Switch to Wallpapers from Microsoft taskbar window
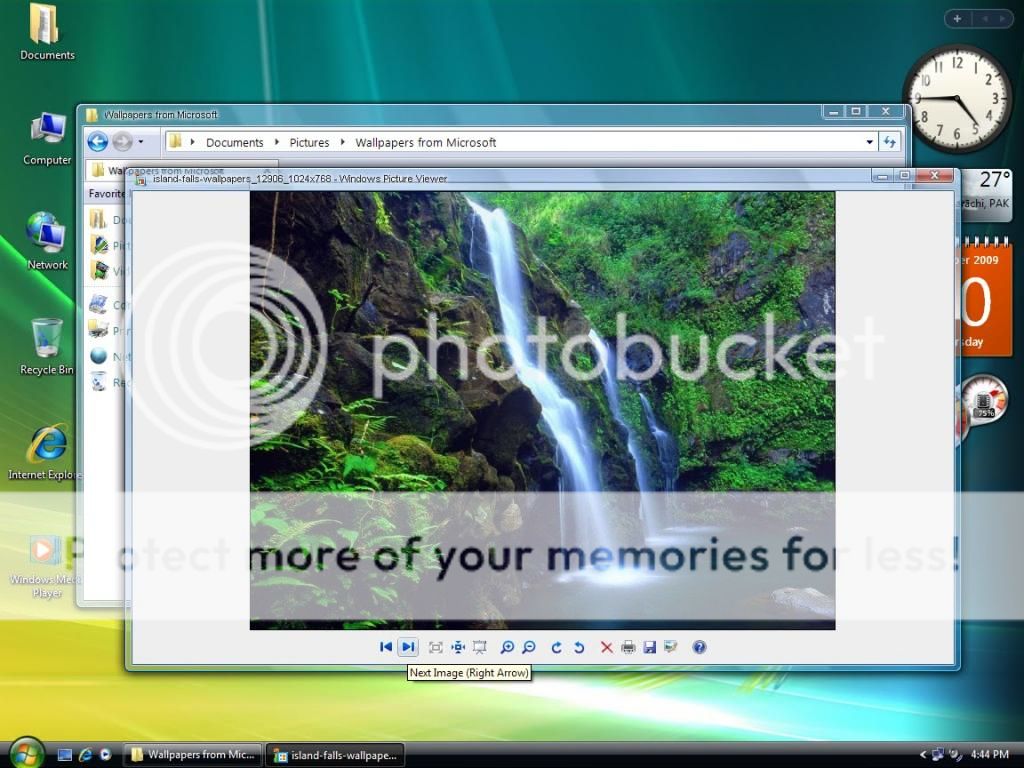 click(x=192, y=755)
